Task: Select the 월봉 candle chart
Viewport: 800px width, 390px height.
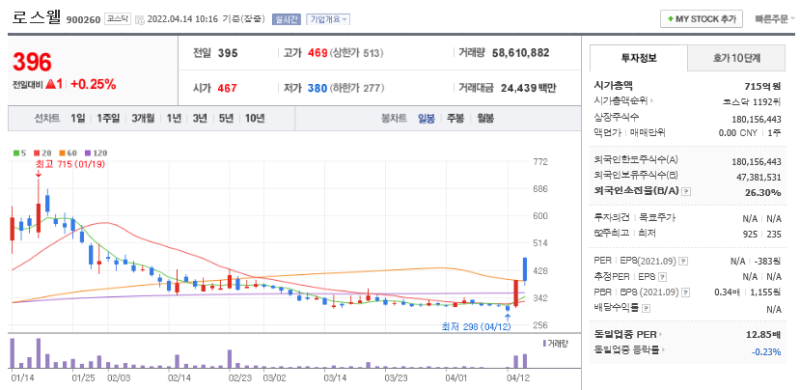Action: click(x=485, y=118)
